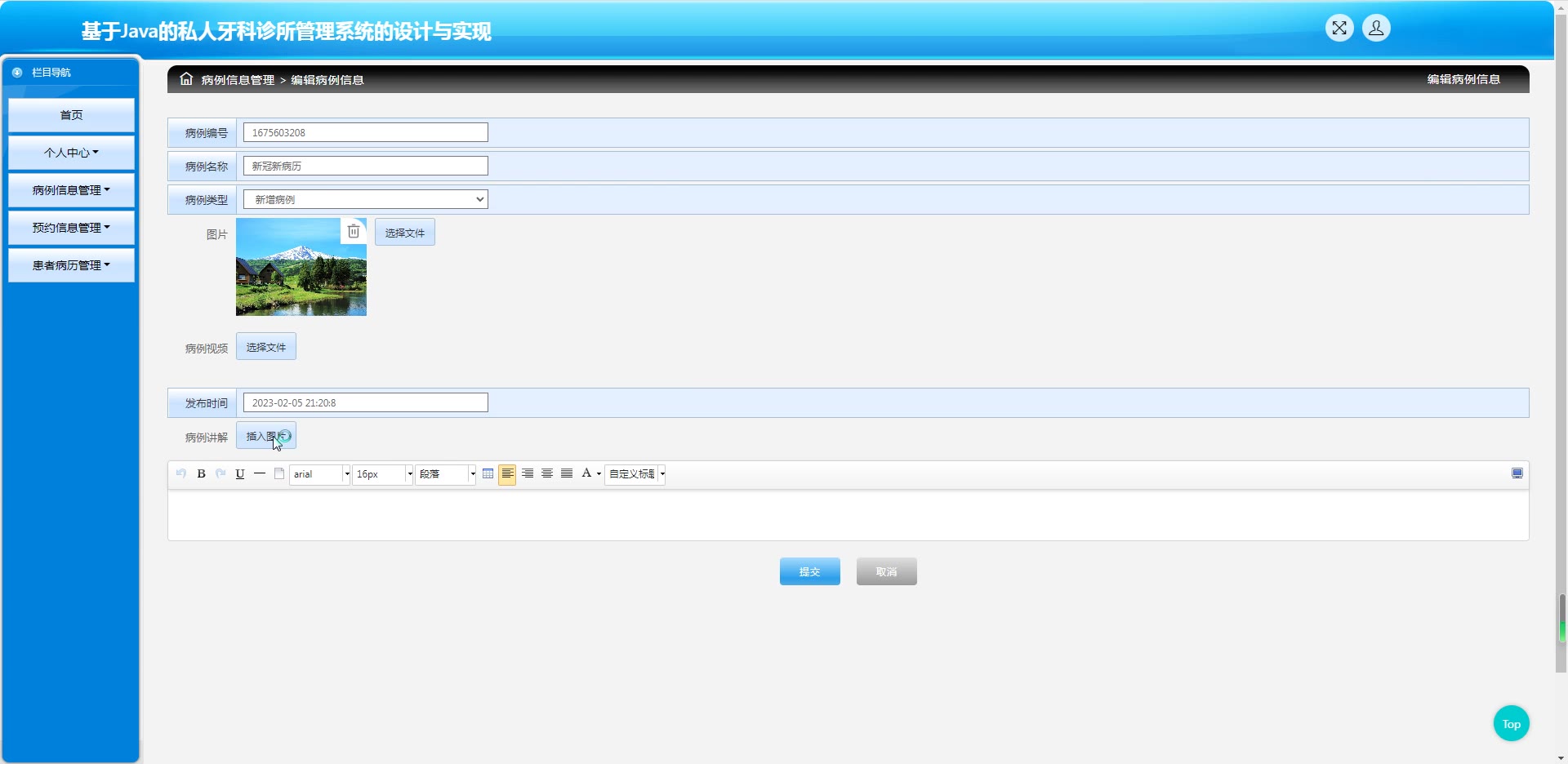
Task: Click the 栏目导航 circle icon
Action: pos(17,73)
